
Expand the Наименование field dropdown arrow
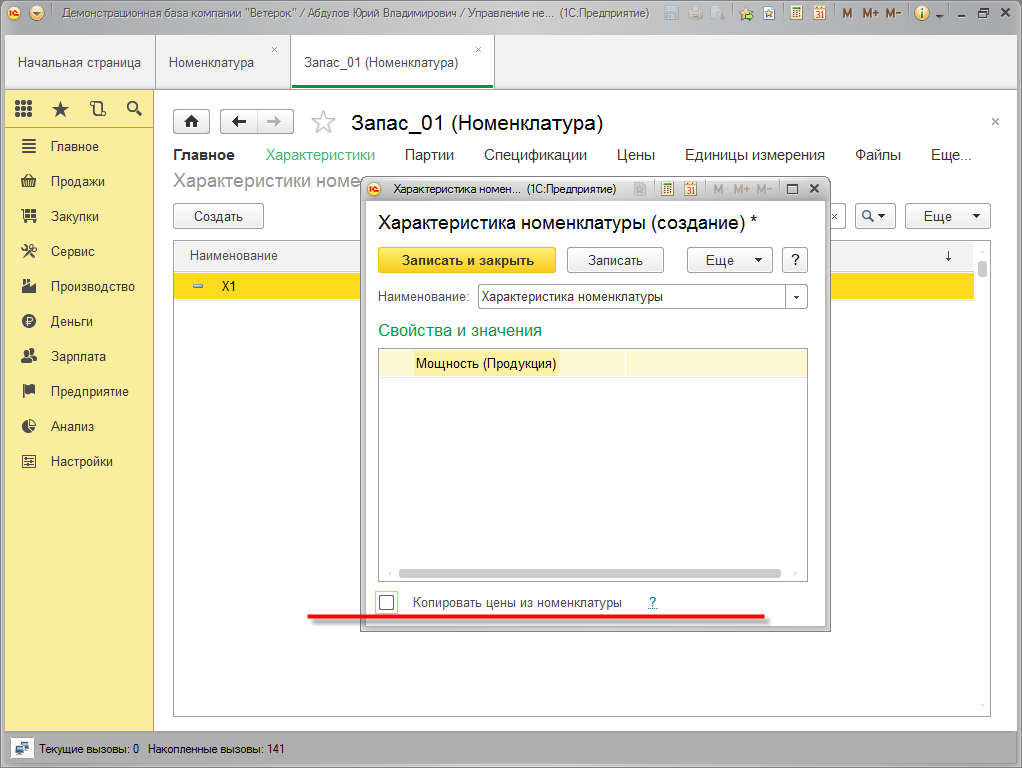[x=796, y=297]
